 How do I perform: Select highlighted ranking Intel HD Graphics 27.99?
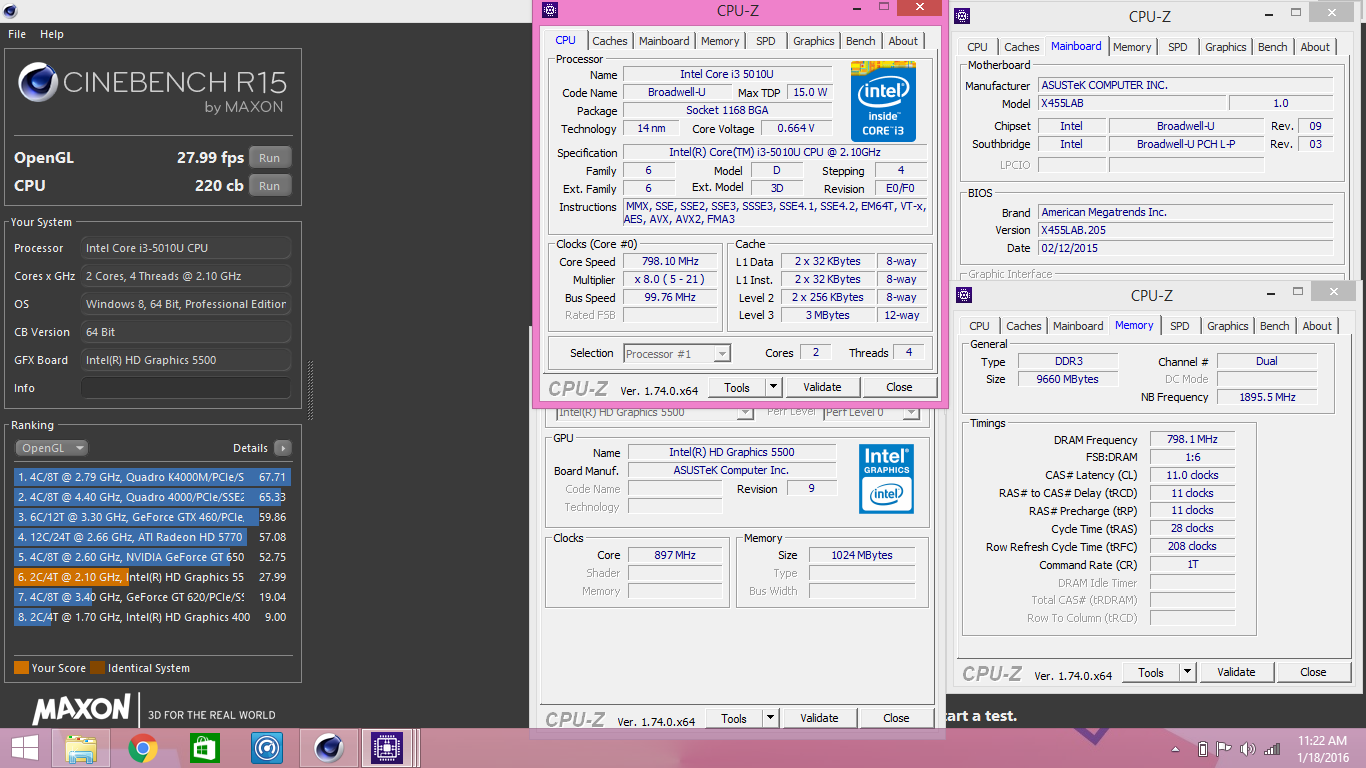pyautogui.click(x=151, y=577)
